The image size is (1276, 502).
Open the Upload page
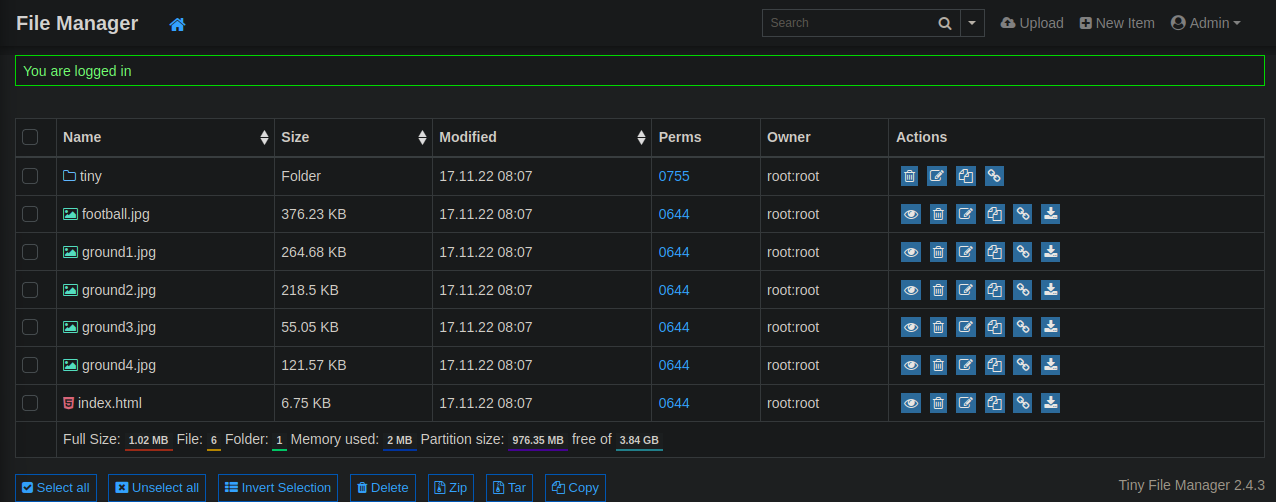(x=1032, y=23)
